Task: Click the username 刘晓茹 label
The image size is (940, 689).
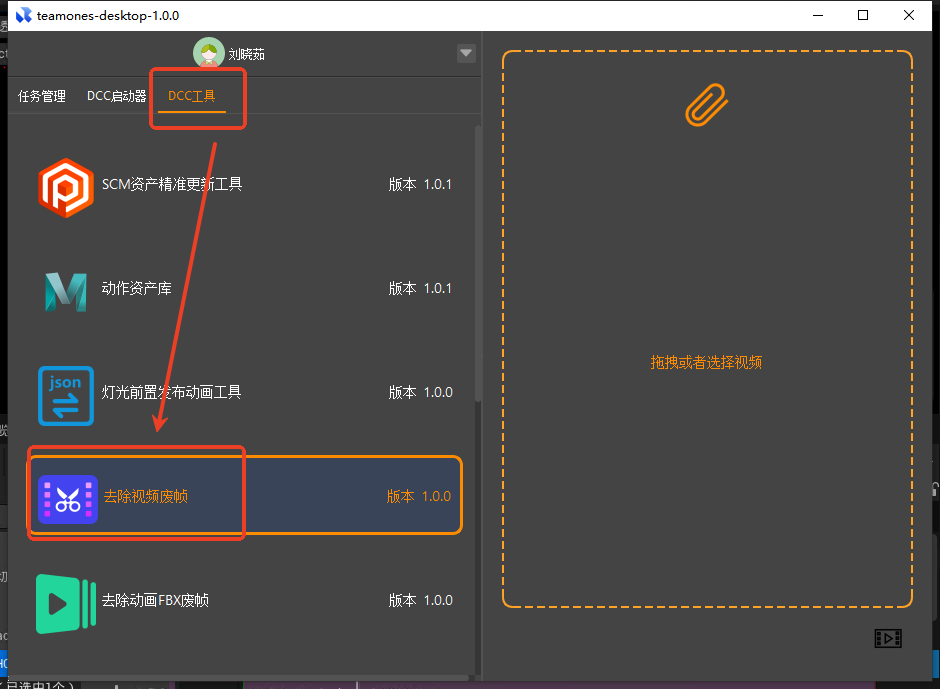Action: pos(246,55)
